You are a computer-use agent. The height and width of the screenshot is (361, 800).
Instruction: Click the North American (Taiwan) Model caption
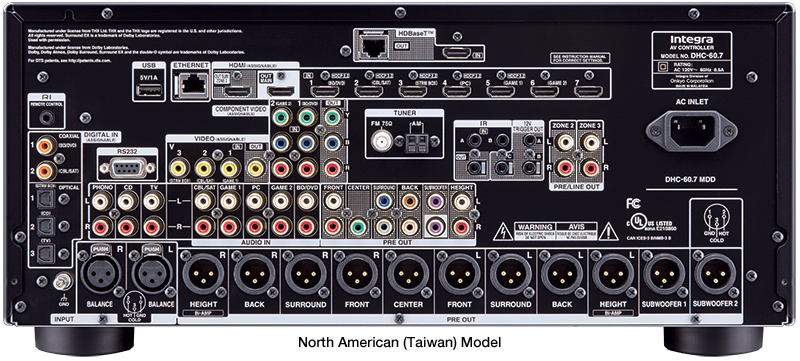coord(399,342)
